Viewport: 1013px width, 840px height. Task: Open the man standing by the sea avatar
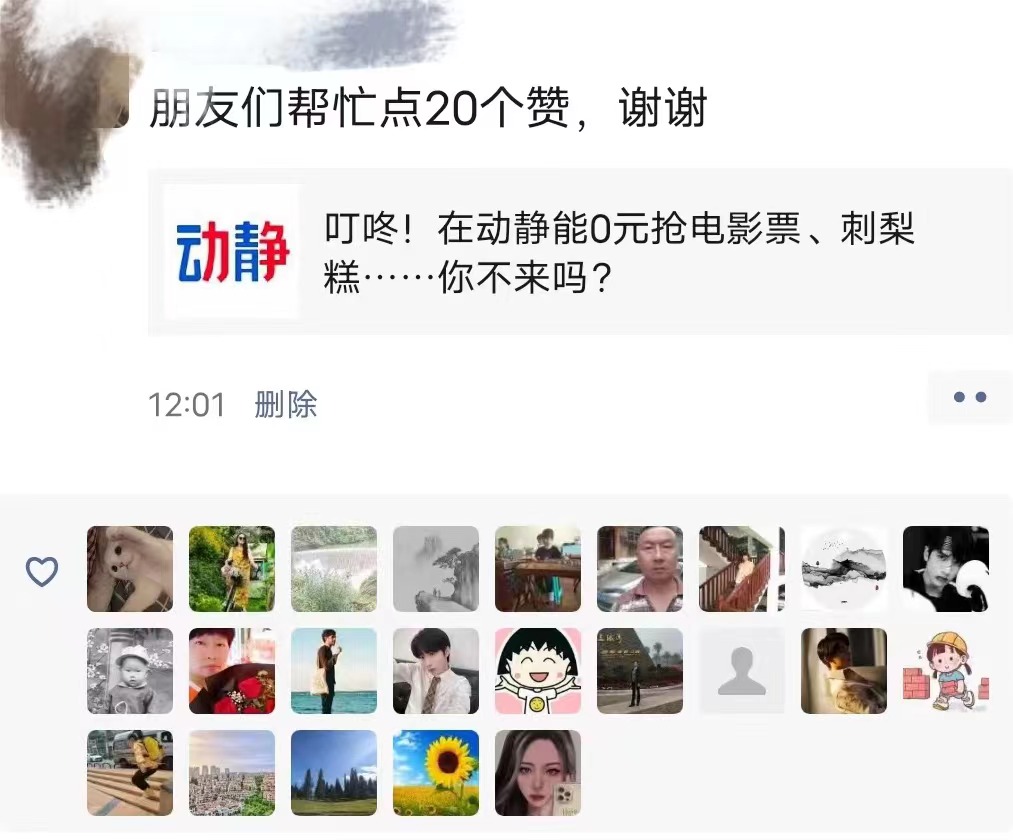[x=334, y=671]
